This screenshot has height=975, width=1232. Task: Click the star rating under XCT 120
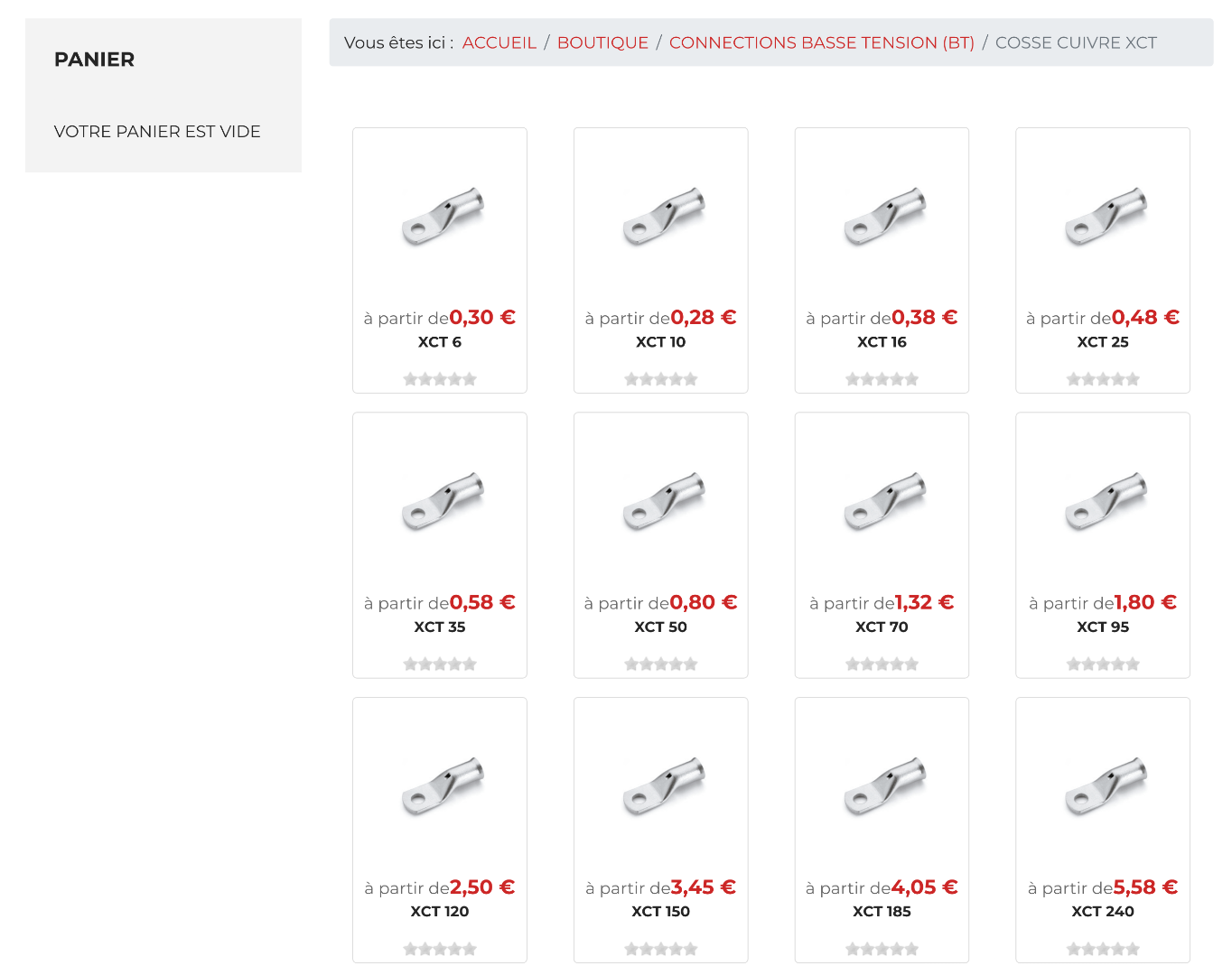pyautogui.click(x=440, y=949)
